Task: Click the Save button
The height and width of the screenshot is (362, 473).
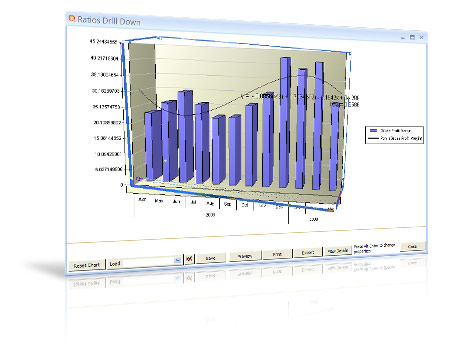Action: point(211,258)
